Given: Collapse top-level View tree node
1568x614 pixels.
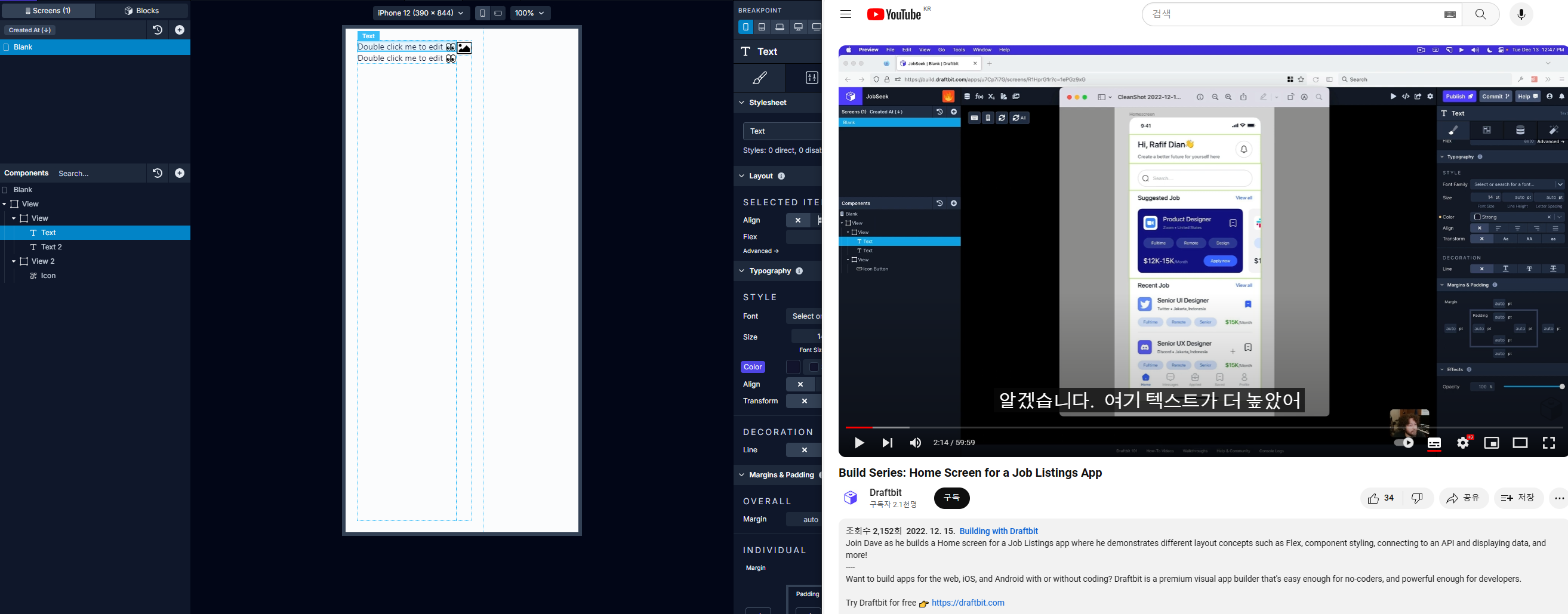Looking at the screenshot, I should tap(4, 205).
